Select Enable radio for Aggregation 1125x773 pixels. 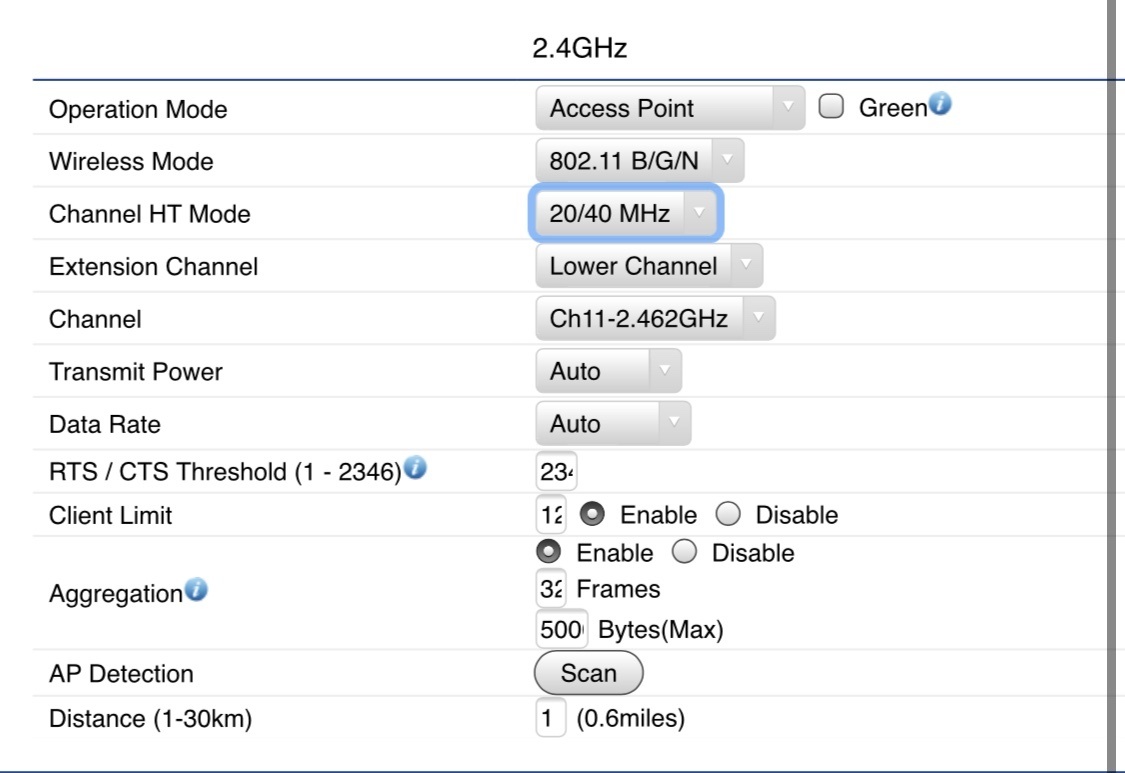[x=548, y=552]
